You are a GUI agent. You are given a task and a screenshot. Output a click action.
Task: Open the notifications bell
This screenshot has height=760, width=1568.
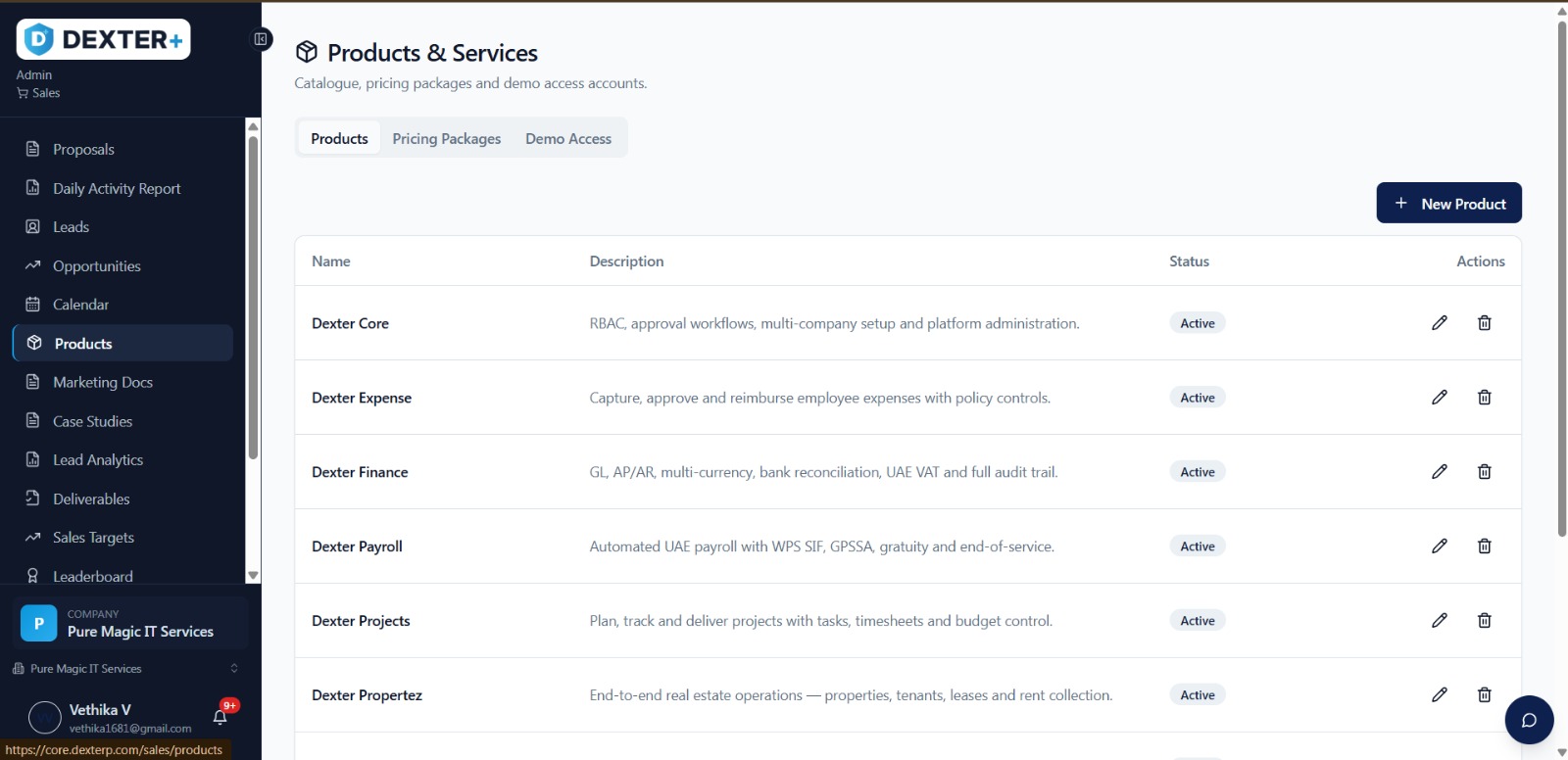(220, 717)
